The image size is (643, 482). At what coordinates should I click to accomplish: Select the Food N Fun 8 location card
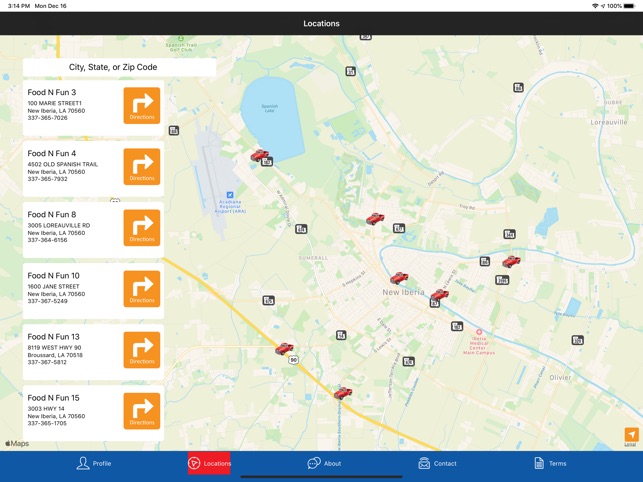[93, 230]
